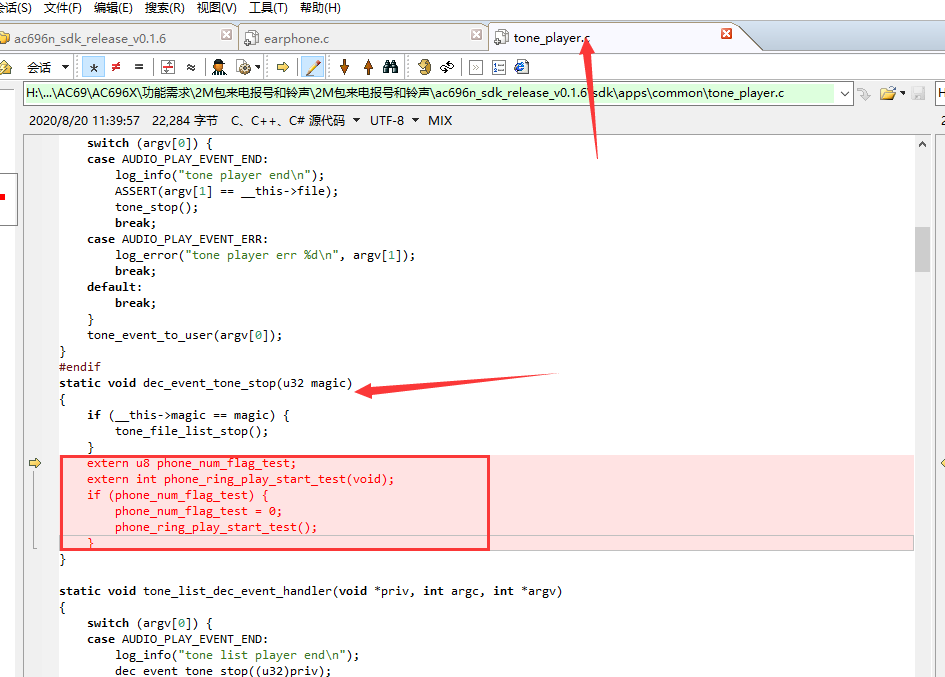Click the yellow Copy to right arrow

pos(283,67)
